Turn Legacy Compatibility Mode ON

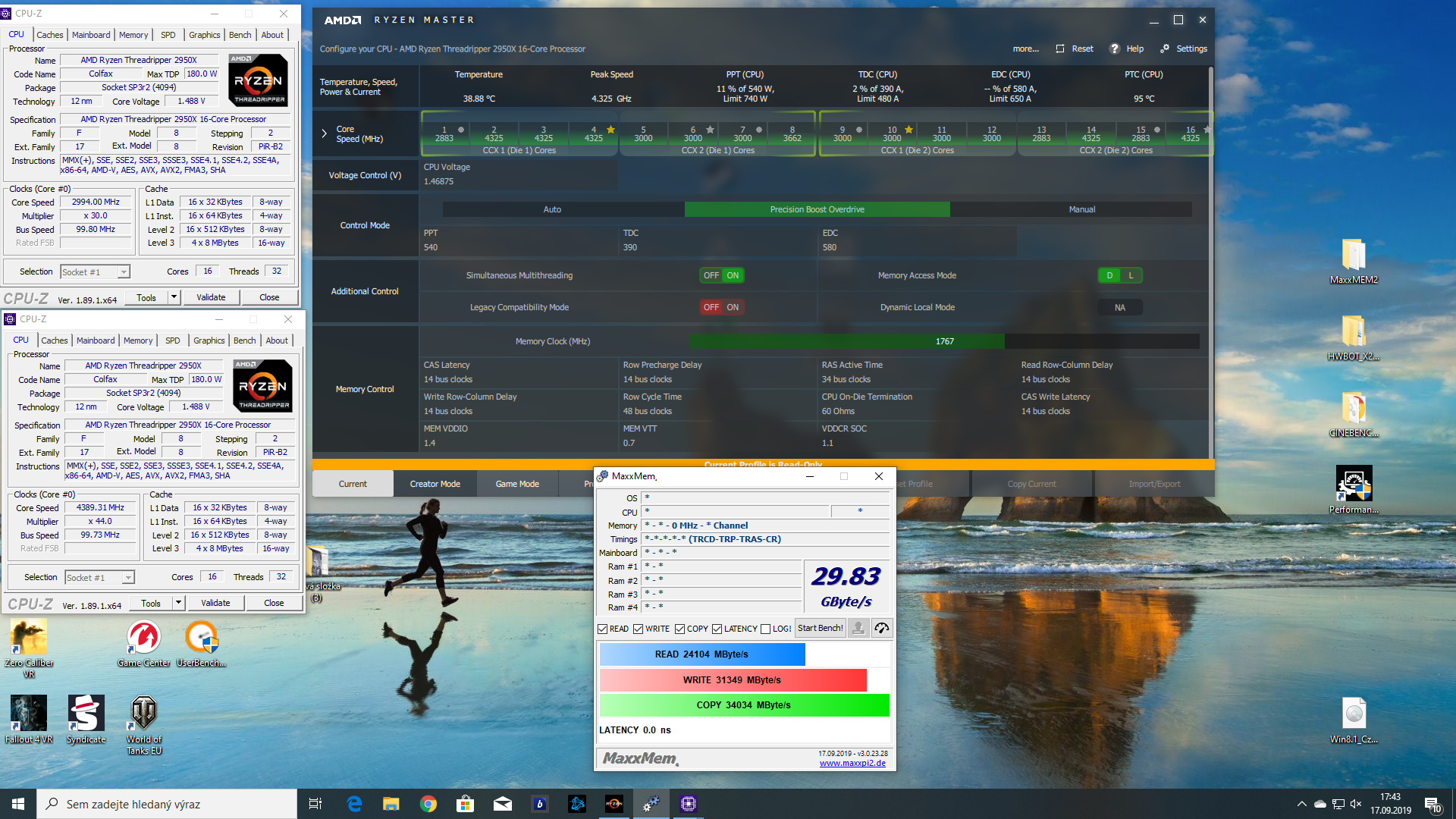pyautogui.click(x=733, y=307)
